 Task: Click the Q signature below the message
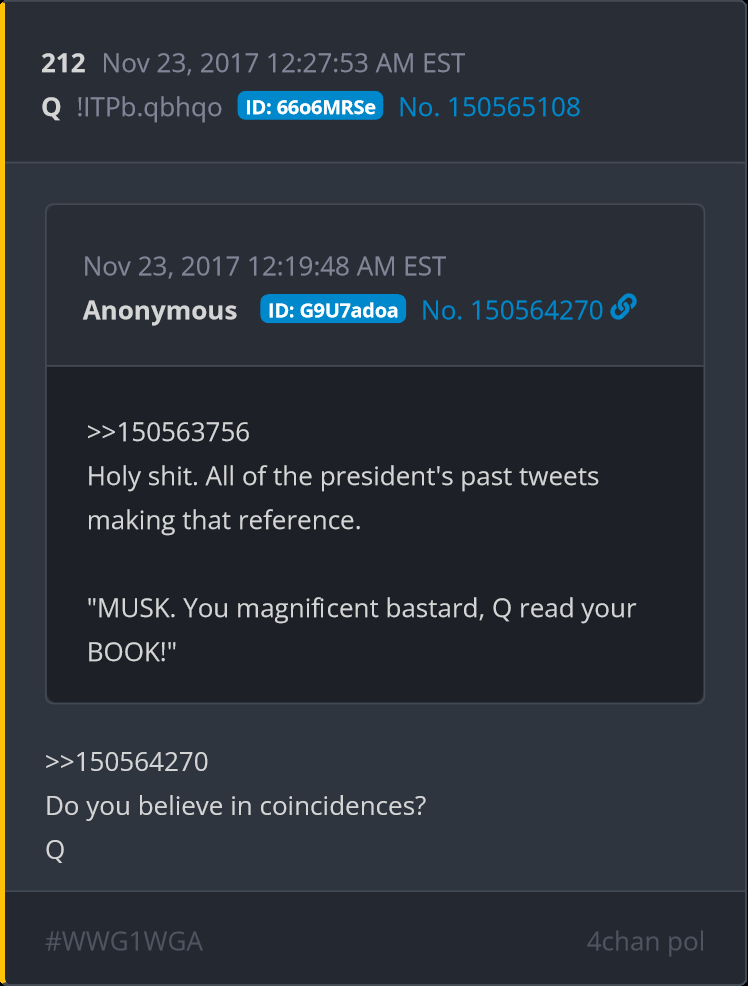click(55, 850)
